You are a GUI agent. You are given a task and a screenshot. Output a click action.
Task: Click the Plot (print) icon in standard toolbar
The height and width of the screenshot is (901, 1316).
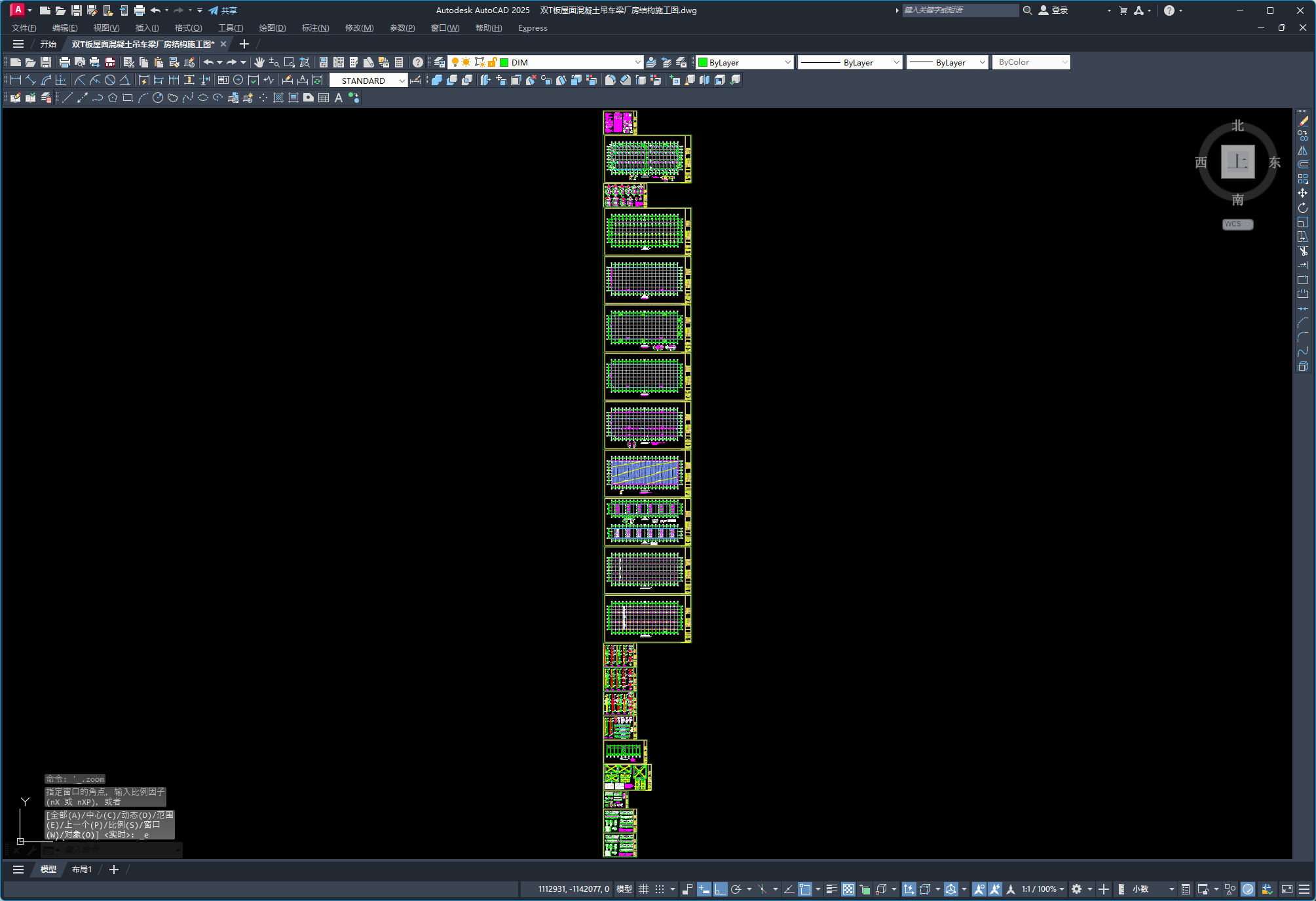(64, 62)
